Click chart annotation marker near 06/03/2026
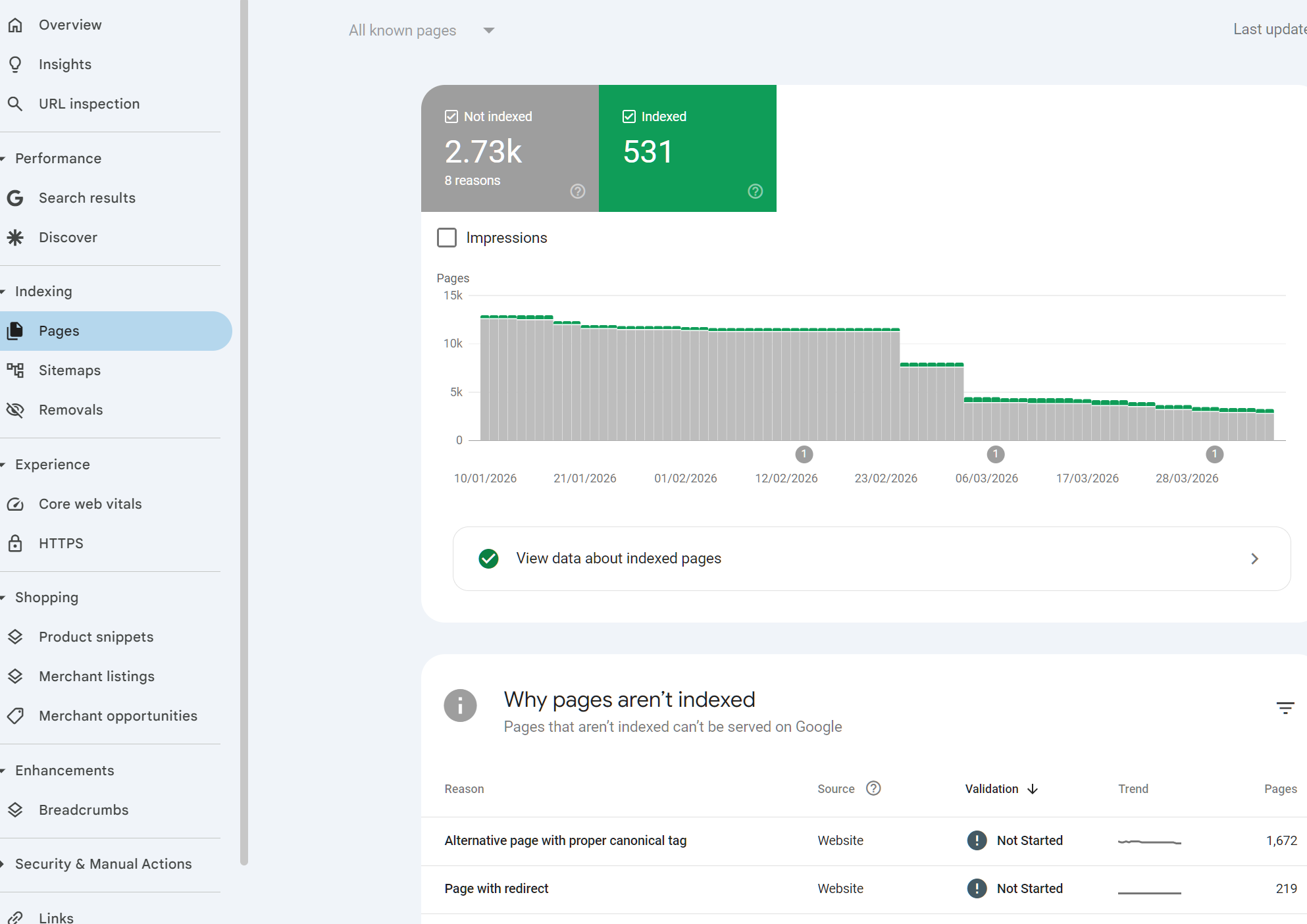Screen dimensions: 1307x924 [995, 454]
